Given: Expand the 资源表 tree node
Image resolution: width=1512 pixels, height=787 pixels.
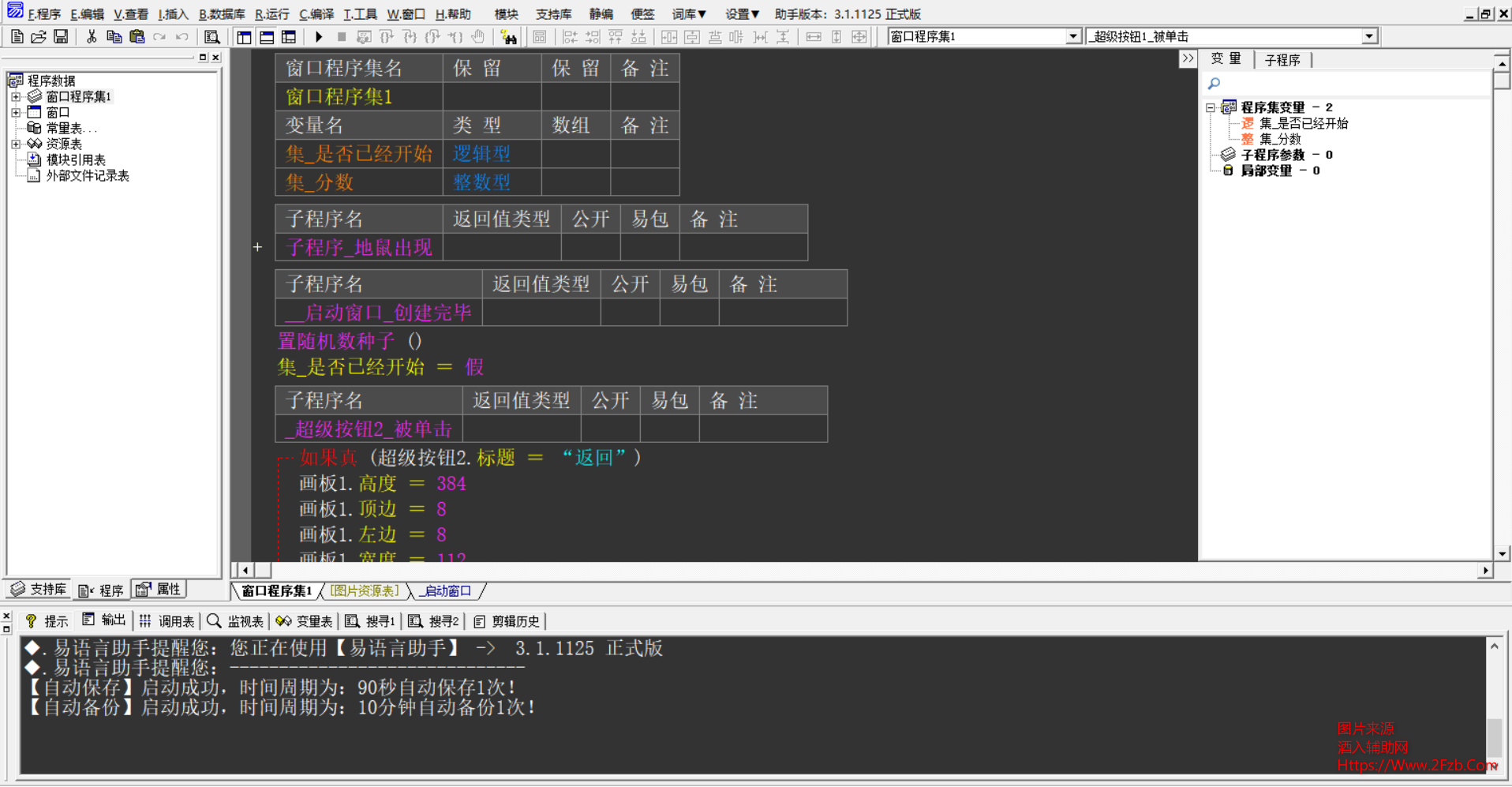Looking at the screenshot, I should (16, 144).
